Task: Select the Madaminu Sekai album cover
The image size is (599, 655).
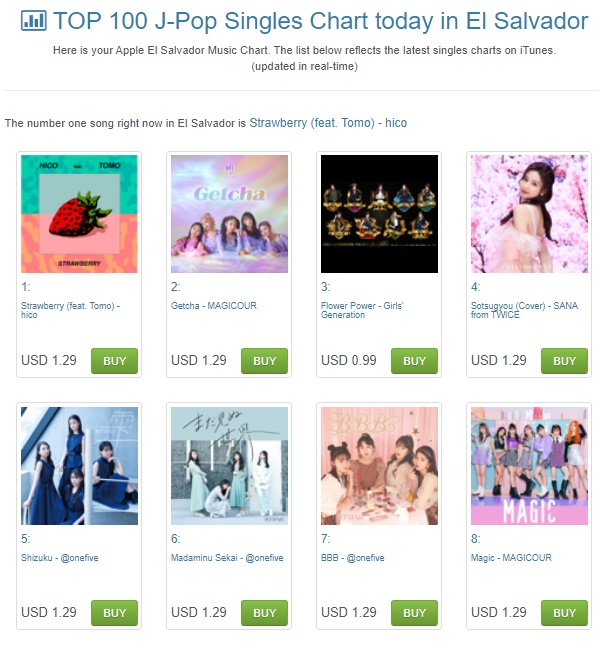Action: coord(229,466)
